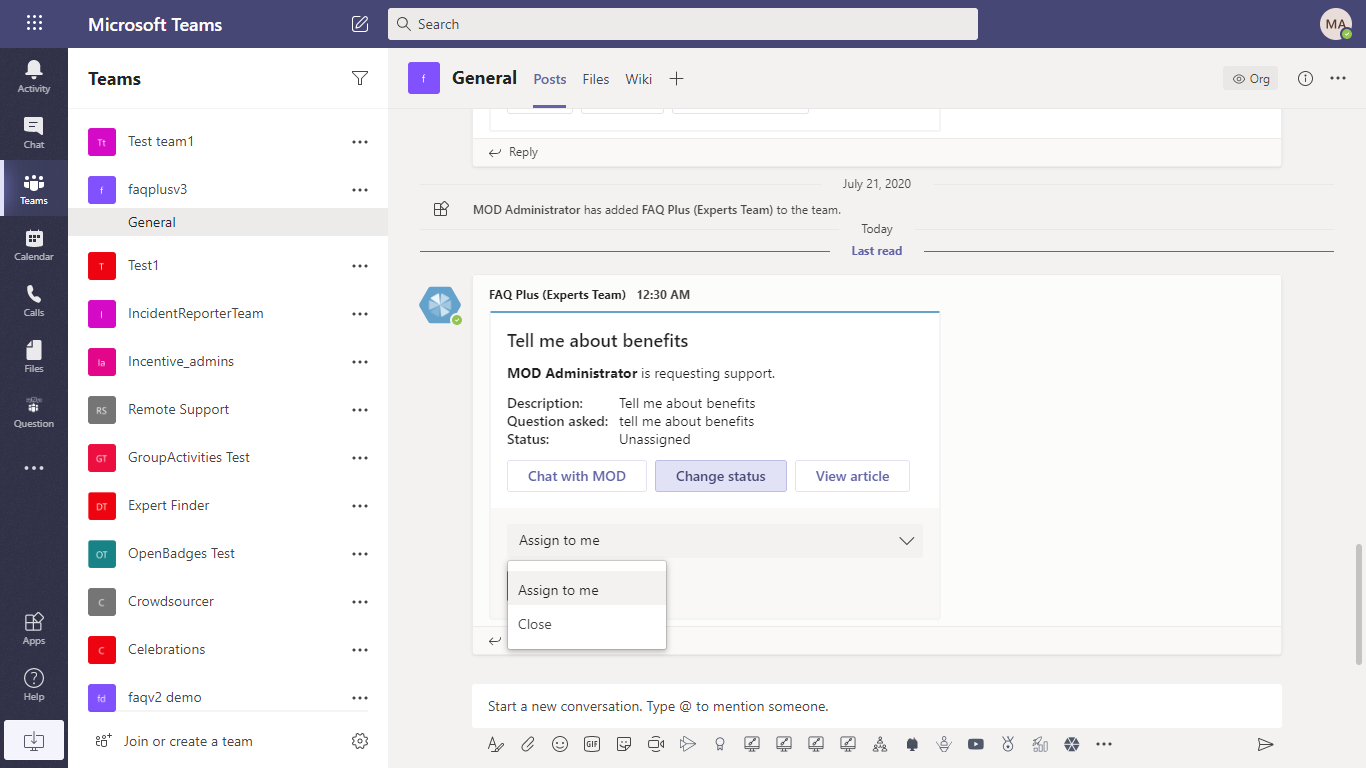Send the message with arrow icon
The image size is (1366, 768).
click(x=1265, y=744)
